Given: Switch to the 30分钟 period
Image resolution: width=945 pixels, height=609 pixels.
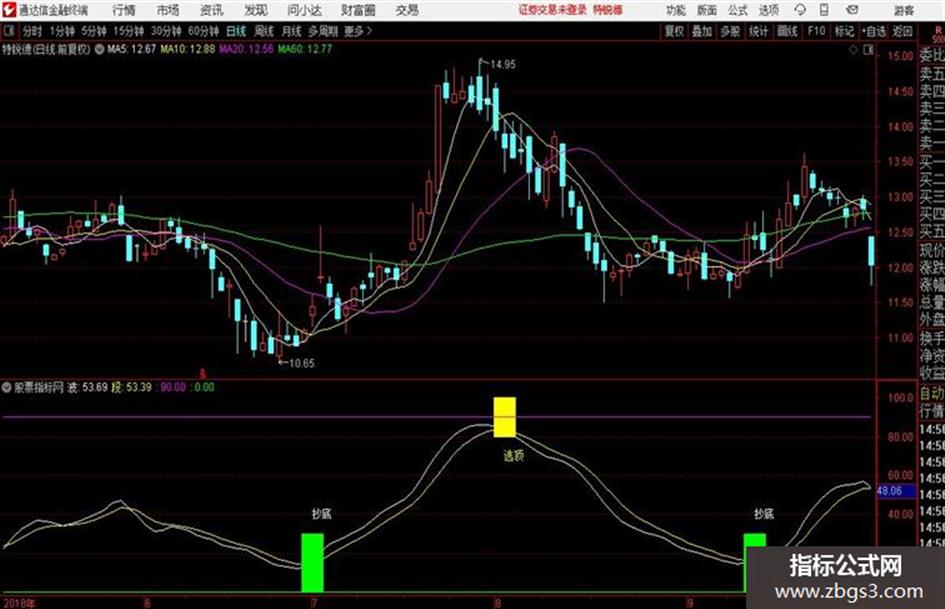Looking at the screenshot, I should point(166,31).
